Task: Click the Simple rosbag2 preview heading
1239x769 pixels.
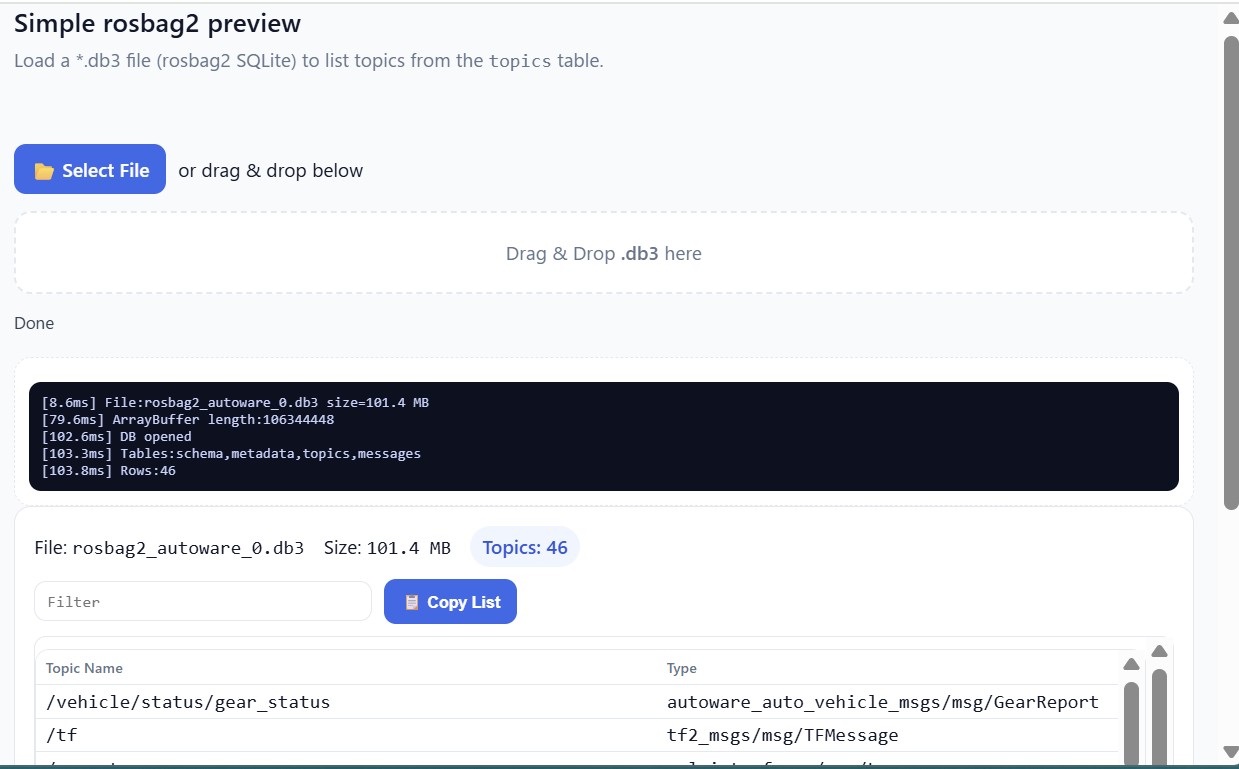Action: pyautogui.click(x=157, y=23)
